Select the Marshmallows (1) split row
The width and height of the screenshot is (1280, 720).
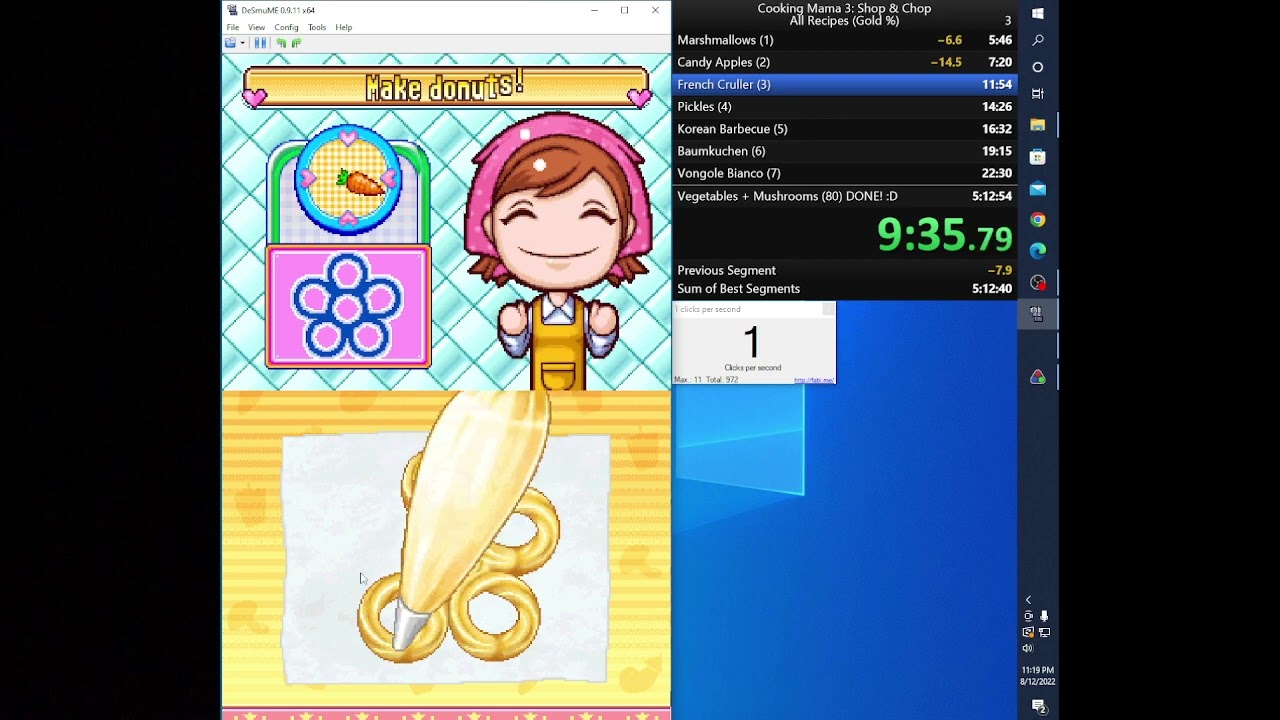pos(845,40)
